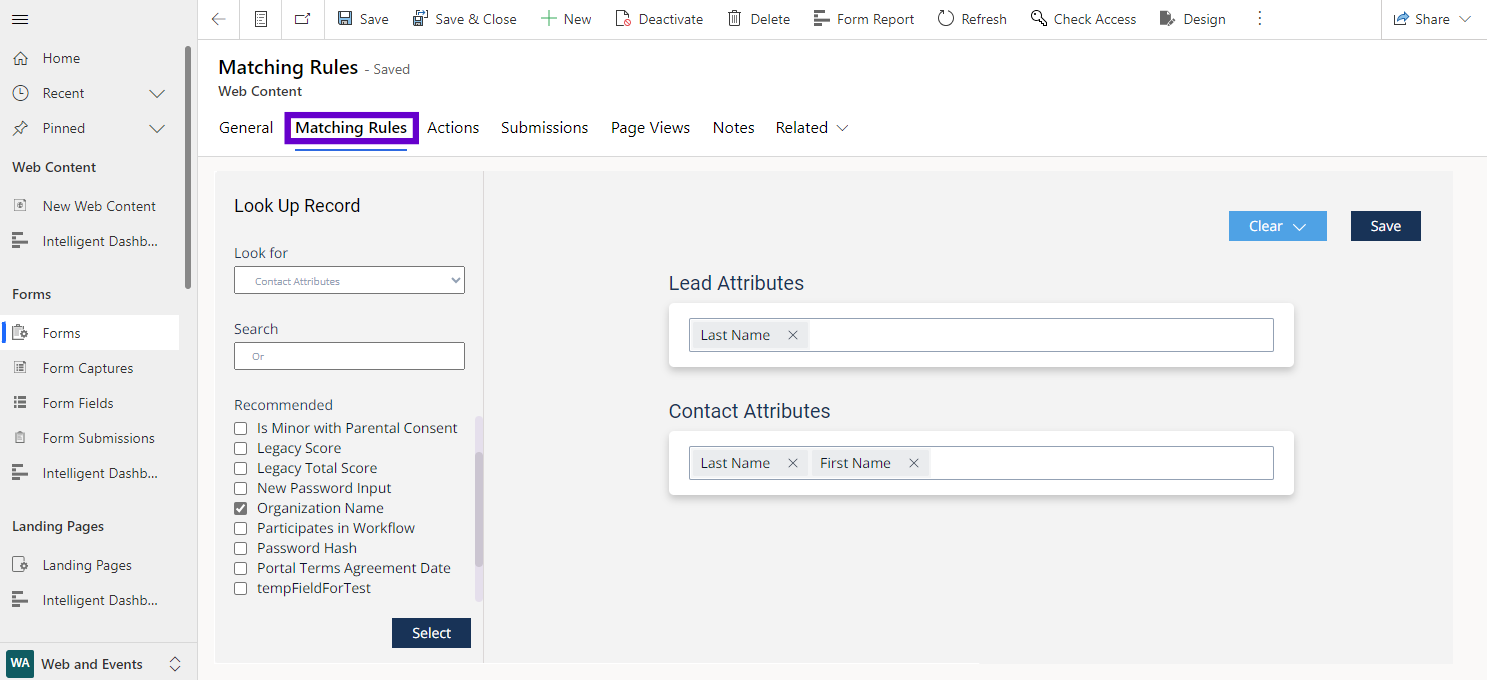The image size is (1487, 680).
Task: Switch to the General tab
Action: (x=246, y=128)
